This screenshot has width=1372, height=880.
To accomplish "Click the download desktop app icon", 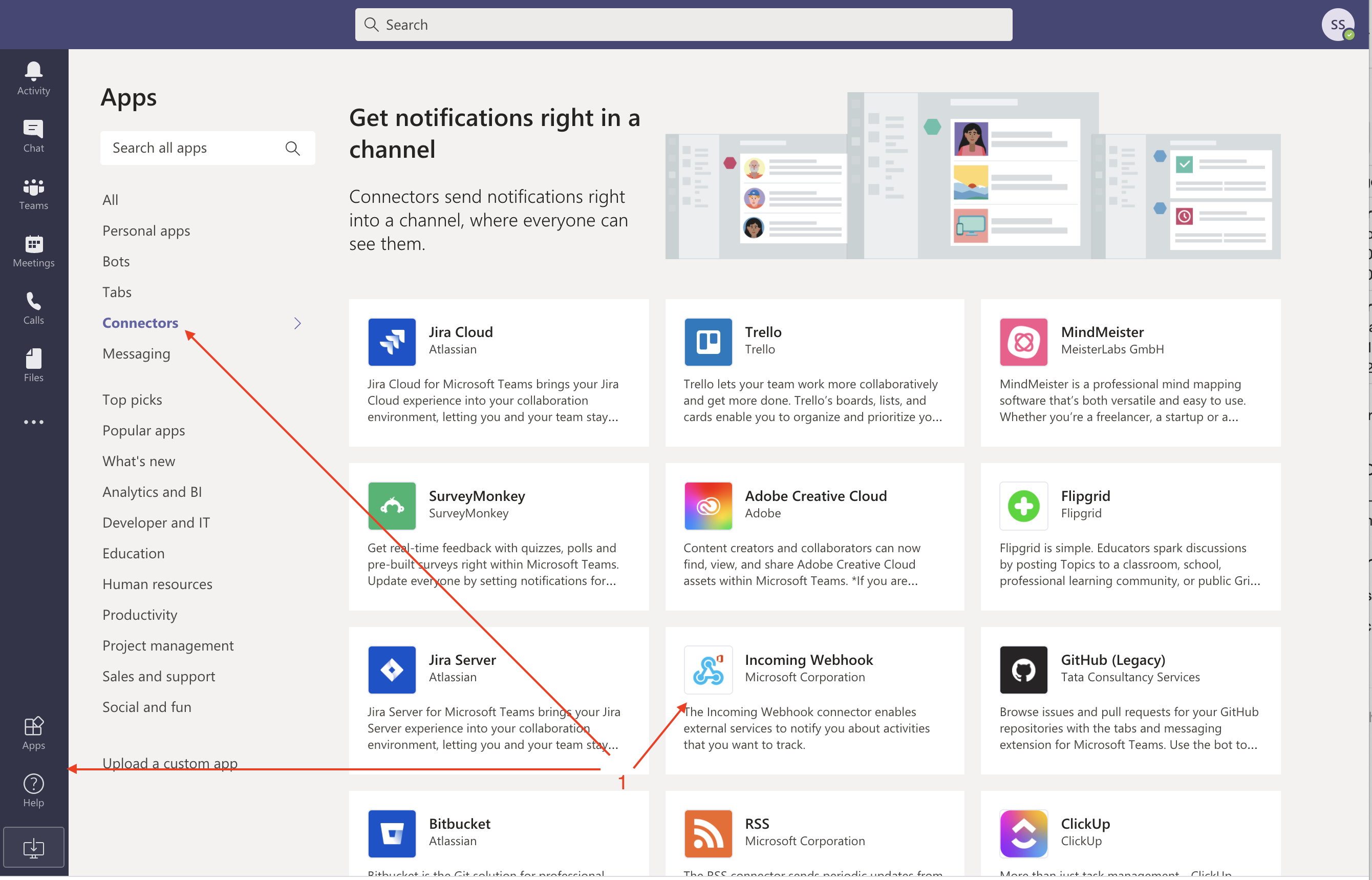I will (x=34, y=847).
